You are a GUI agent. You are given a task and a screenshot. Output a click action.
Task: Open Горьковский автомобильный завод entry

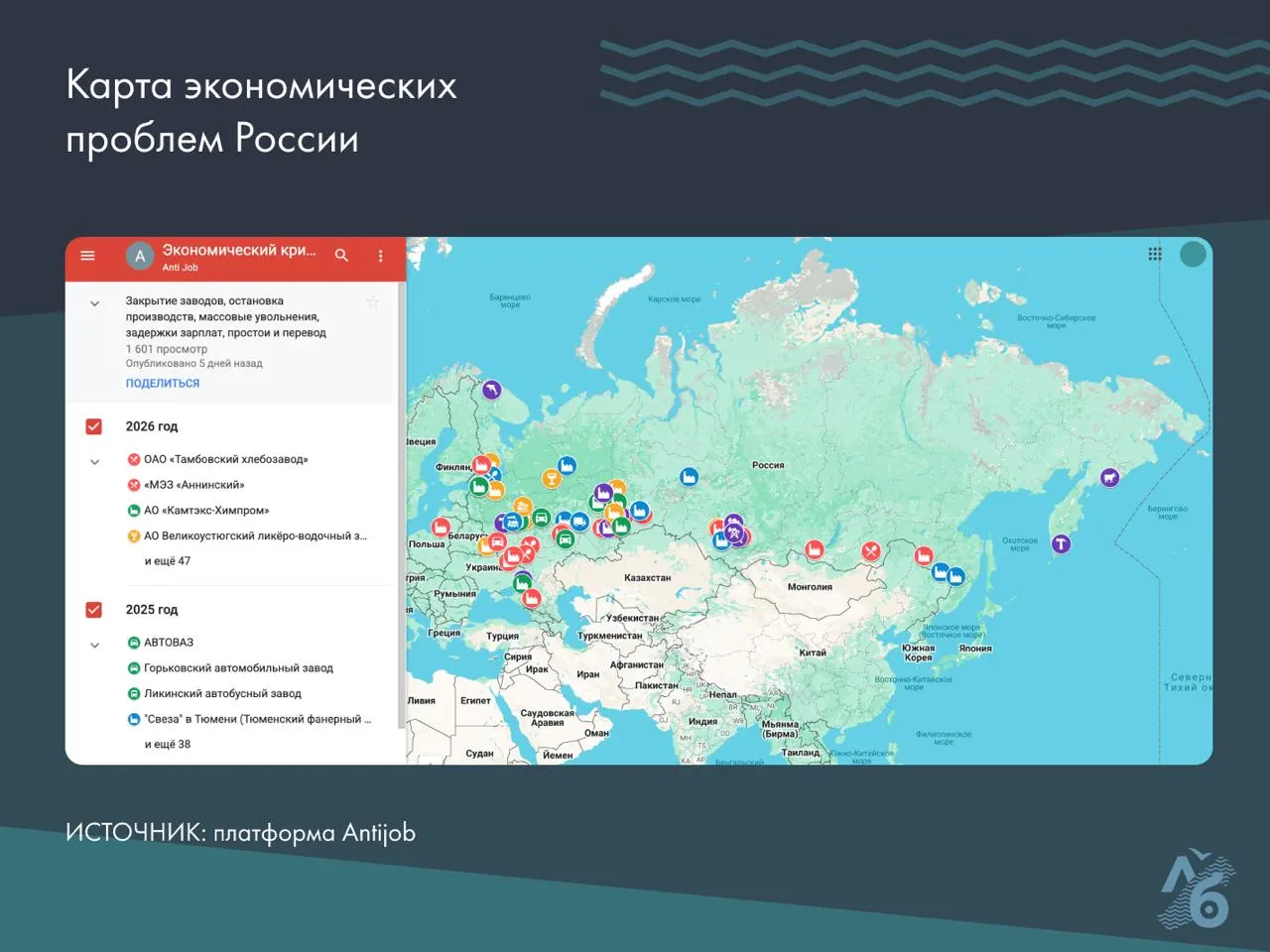[238, 668]
